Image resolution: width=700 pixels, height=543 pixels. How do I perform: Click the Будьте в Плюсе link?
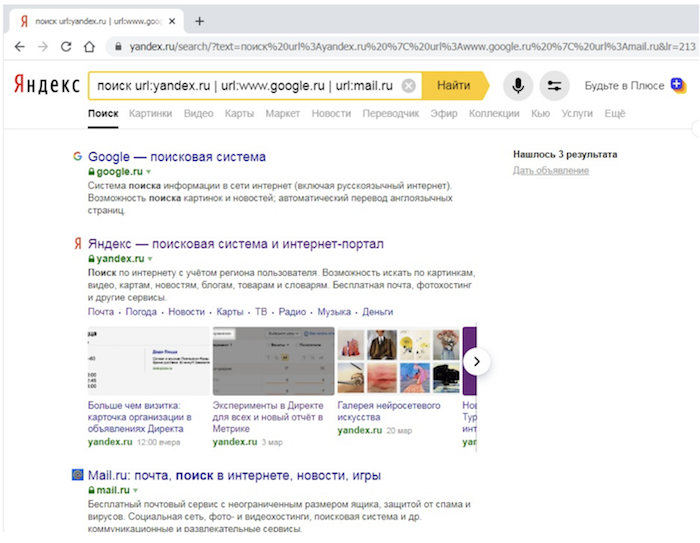pos(624,85)
